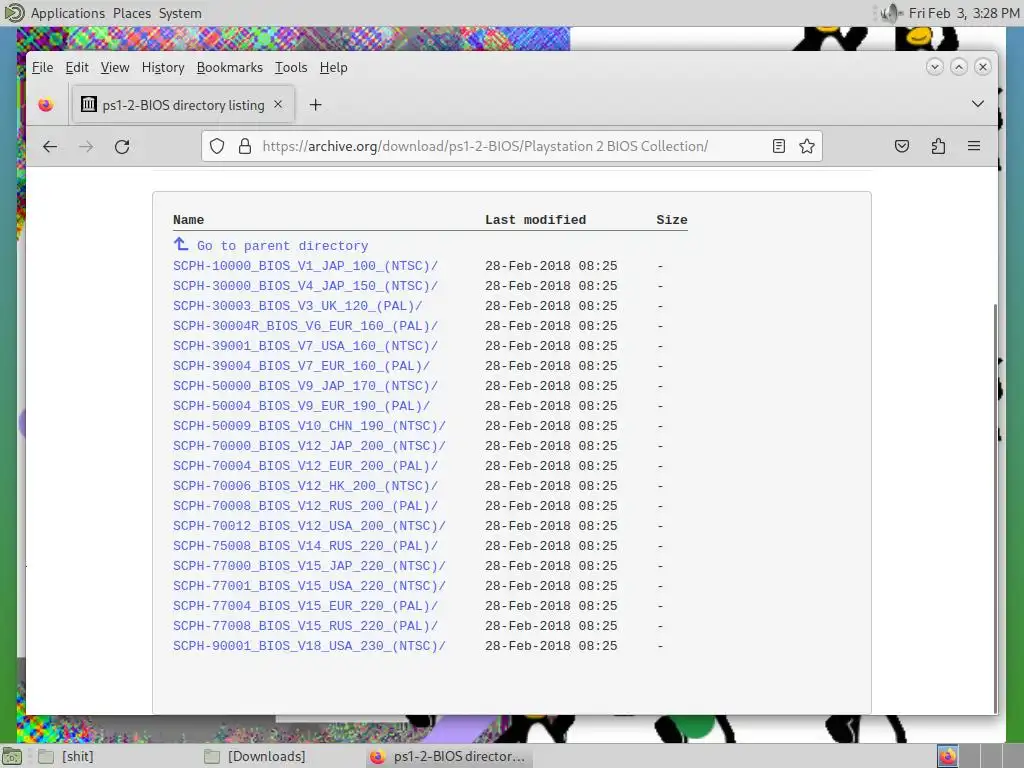Screen dimensions: 1024x768
Task: Click the date and time clock
Action: tap(963, 13)
